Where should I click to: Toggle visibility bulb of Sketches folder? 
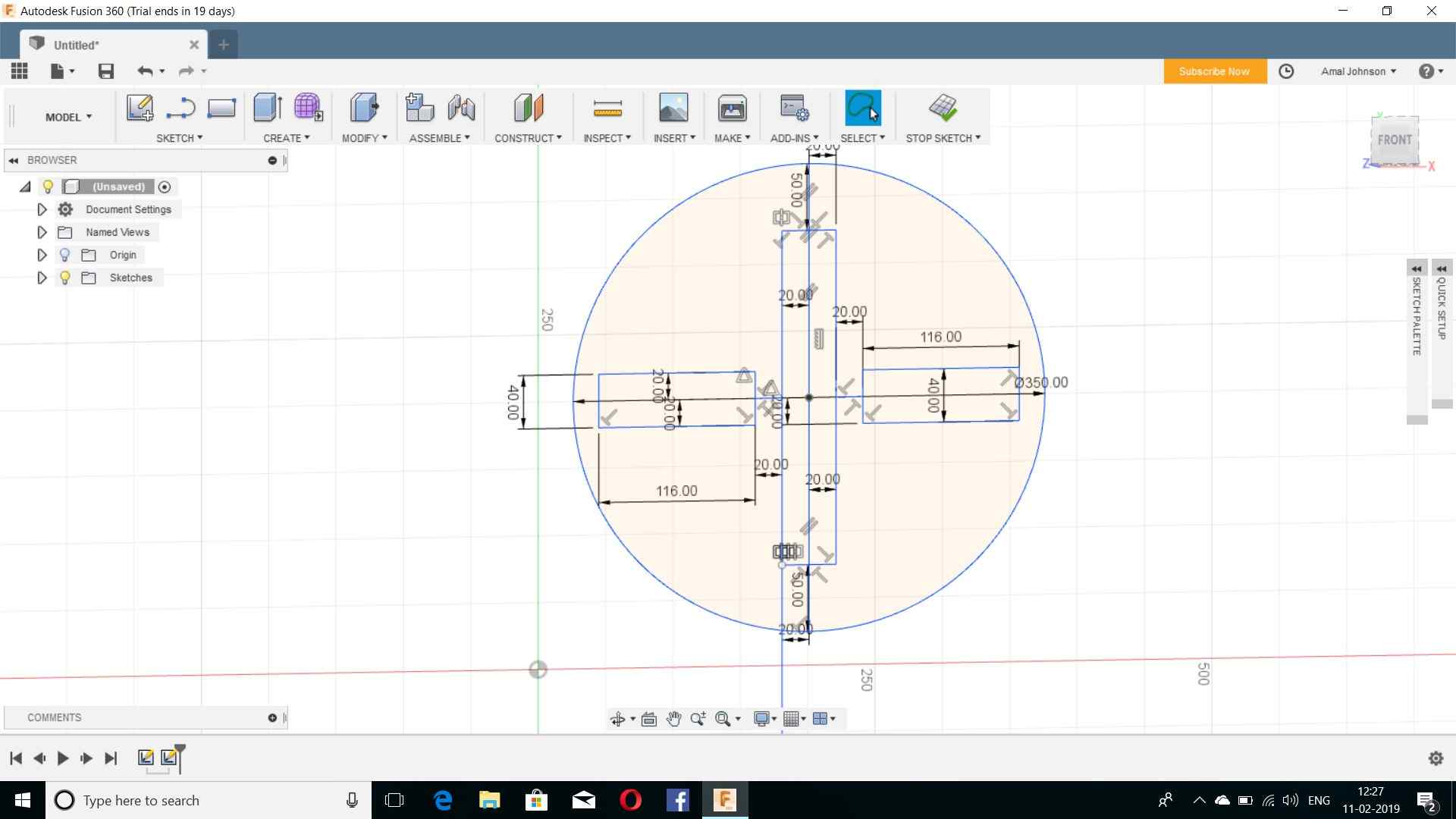tap(65, 278)
